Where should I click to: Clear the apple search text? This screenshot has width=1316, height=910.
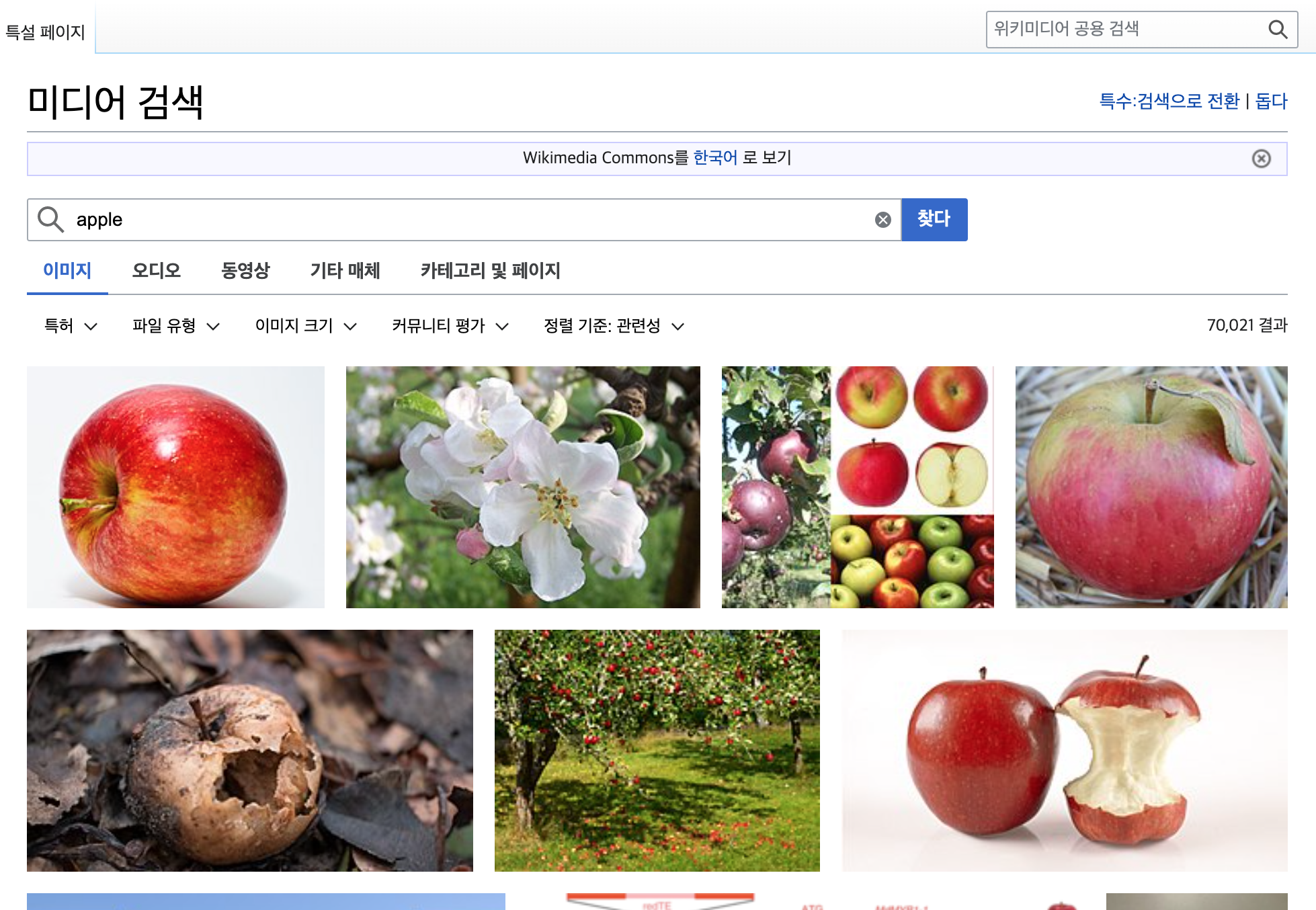click(882, 220)
